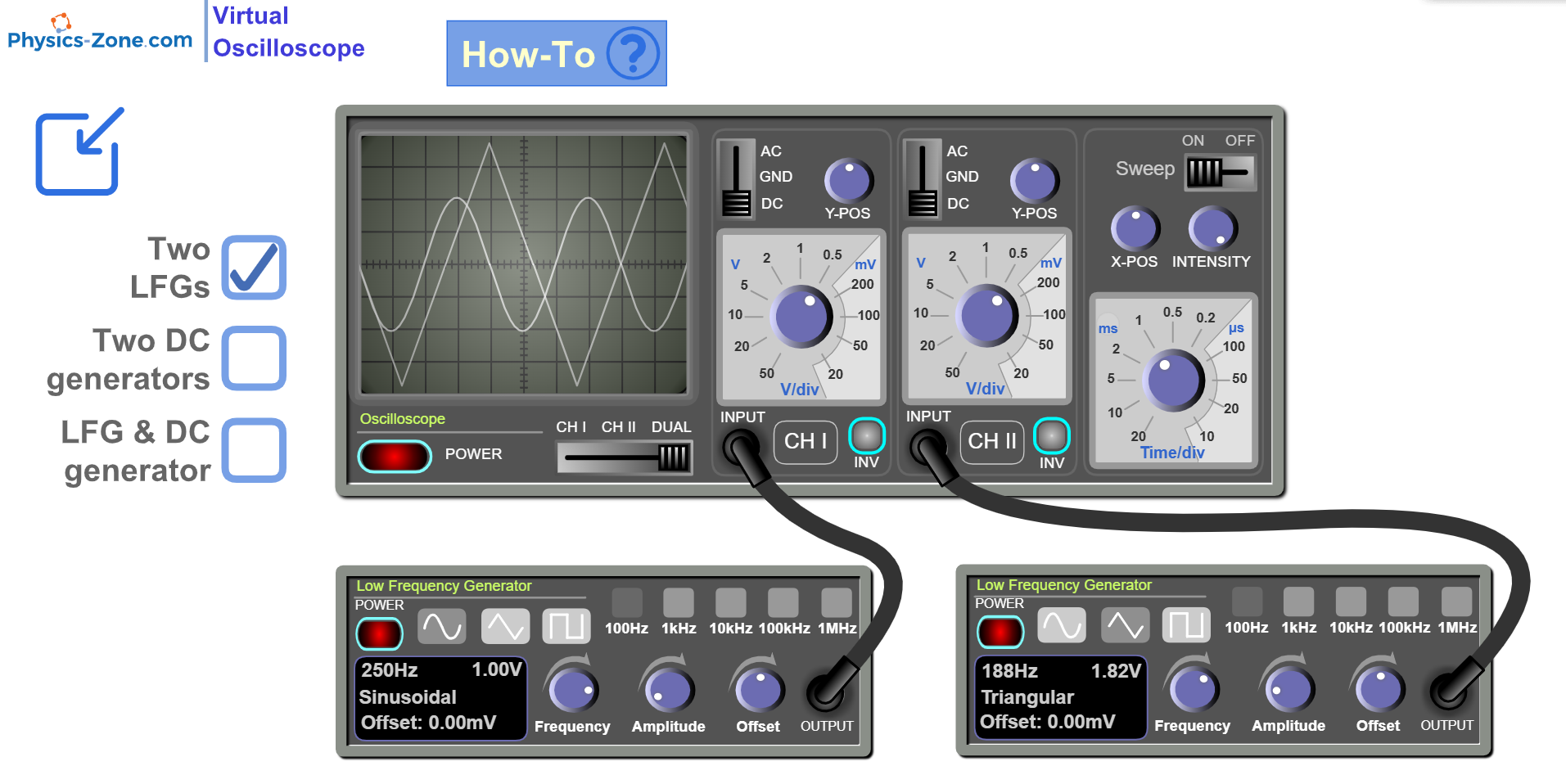Select the triangular waveform on the right LFG
This screenshot has width=1566, height=784.
(x=1124, y=625)
